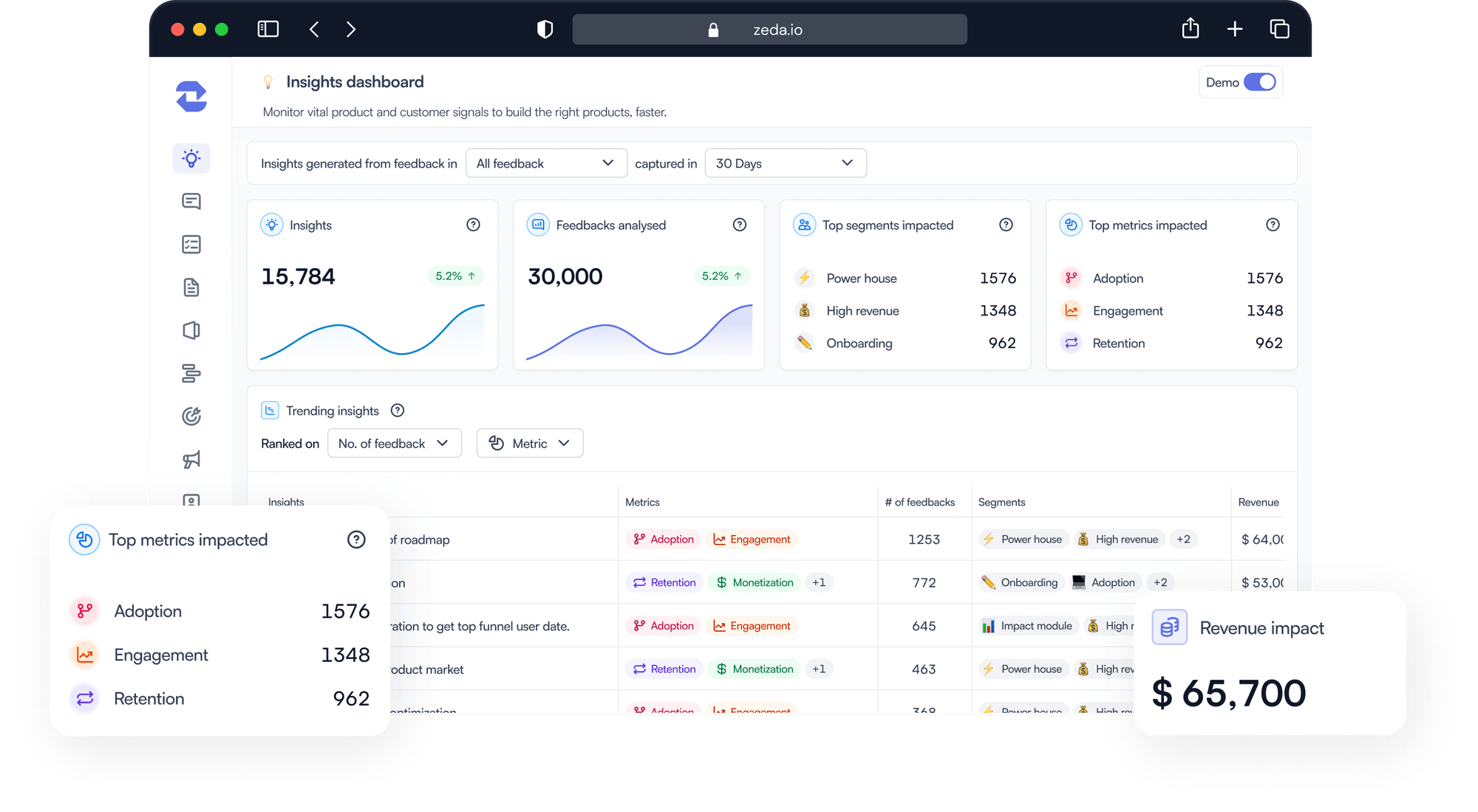Image resolution: width=1478 pixels, height=812 pixels.
Task: Toggle the shield privacy icon in browser toolbar
Action: (x=545, y=29)
